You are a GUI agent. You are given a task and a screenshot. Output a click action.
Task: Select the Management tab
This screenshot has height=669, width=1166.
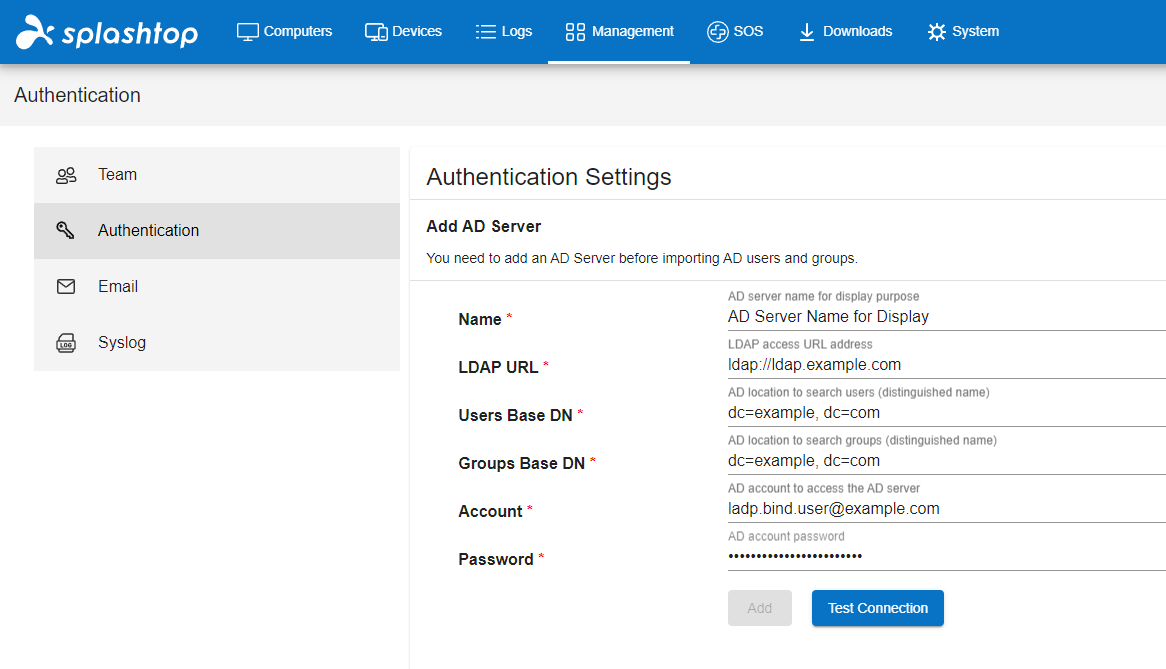(619, 32)
